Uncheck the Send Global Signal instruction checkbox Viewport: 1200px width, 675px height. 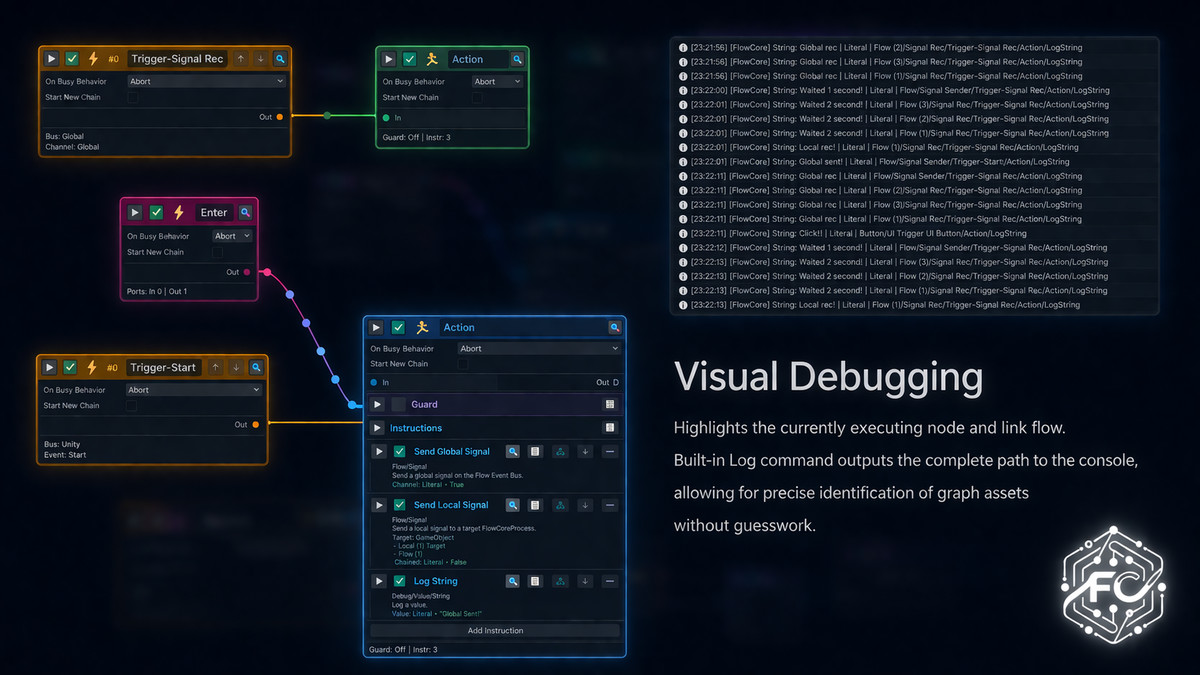[x=399, y=452]
